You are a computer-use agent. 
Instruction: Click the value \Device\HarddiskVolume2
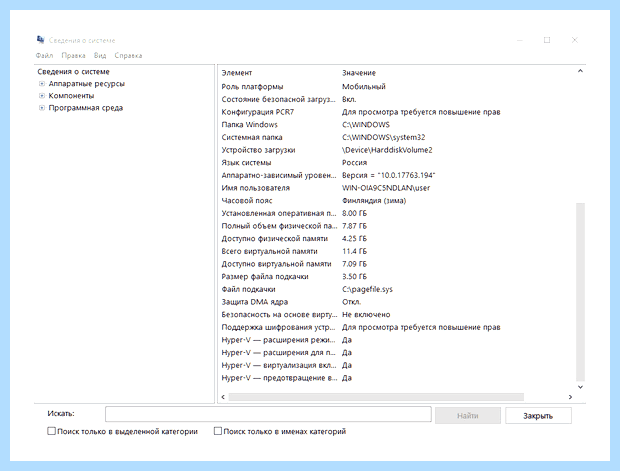[387, 150]
